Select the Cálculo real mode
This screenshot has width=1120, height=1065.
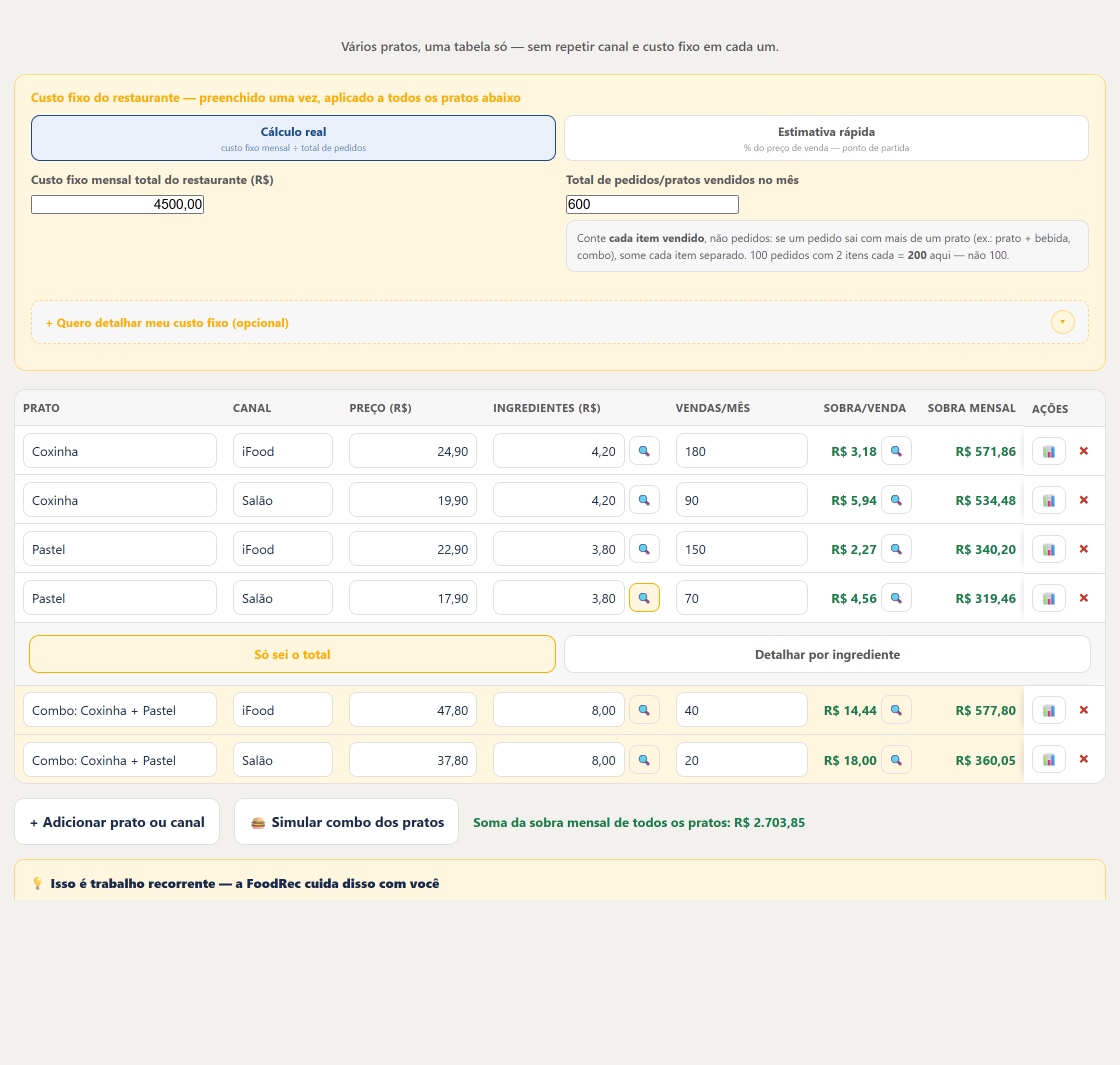point(293,138)
